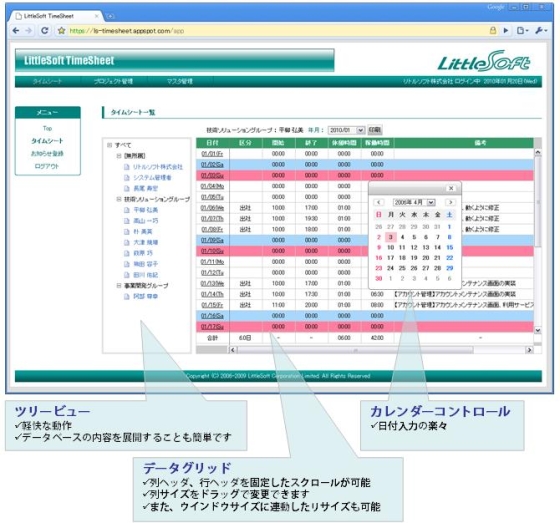Collapse the 事業開発グループ tree group

pyautogui.click(x=119, y=286)
